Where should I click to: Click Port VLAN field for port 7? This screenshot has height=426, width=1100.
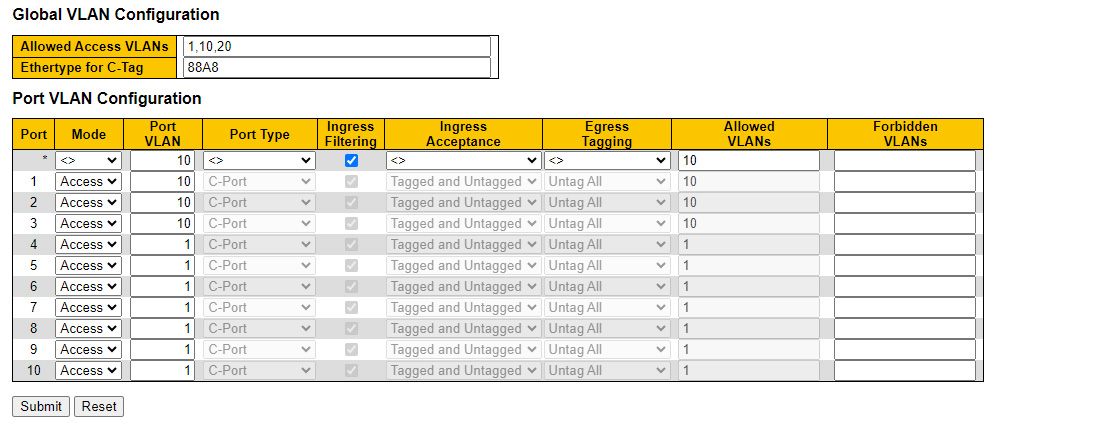[x=162, y=307]
